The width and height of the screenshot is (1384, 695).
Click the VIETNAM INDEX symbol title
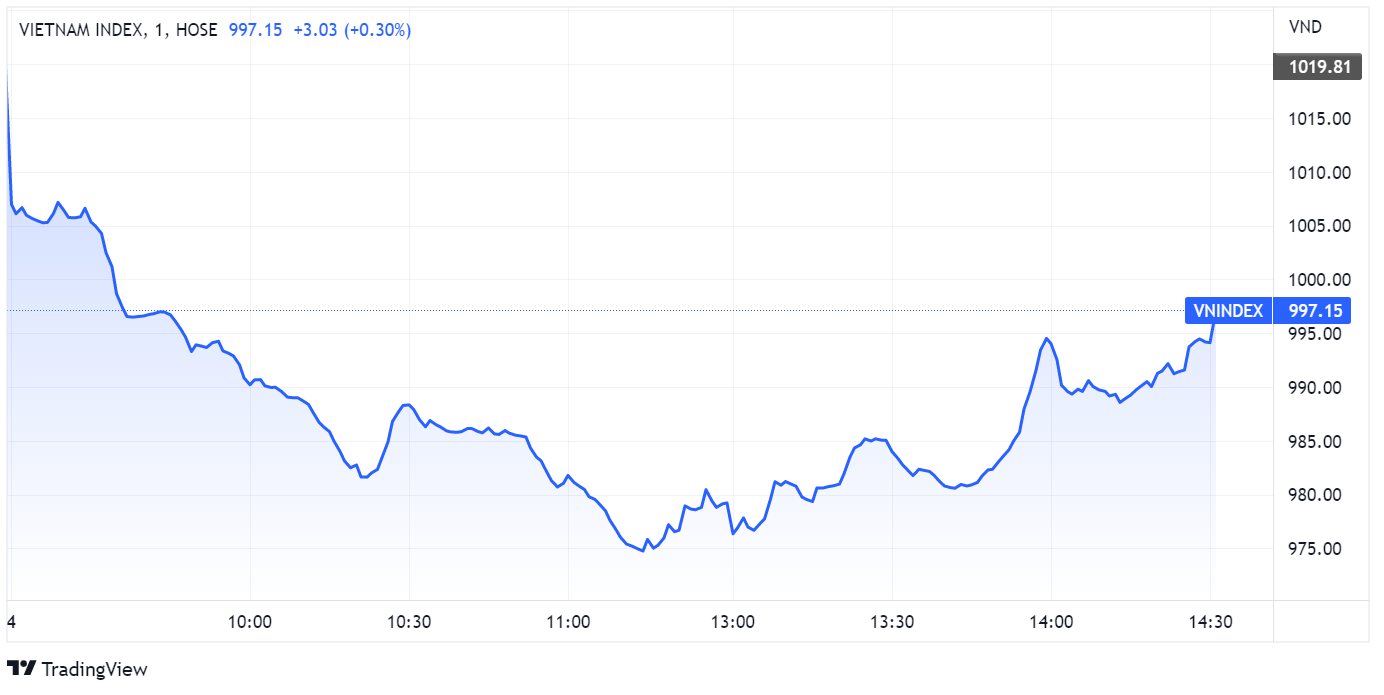coord(80,30)
